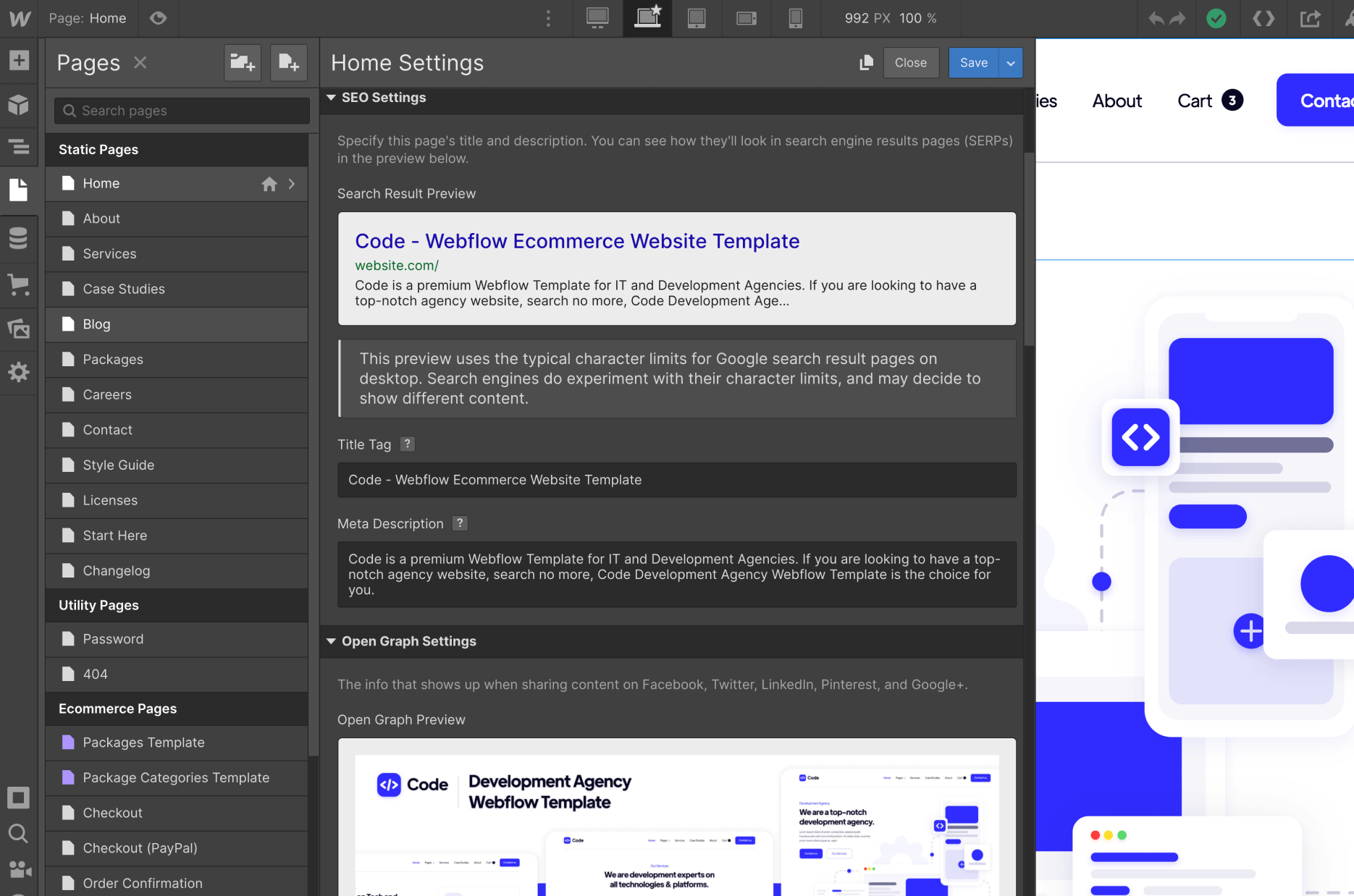Switch to tablet breakpoint preview
Viewport: 1354px width, 896px height.
click(x=697, y=18)
